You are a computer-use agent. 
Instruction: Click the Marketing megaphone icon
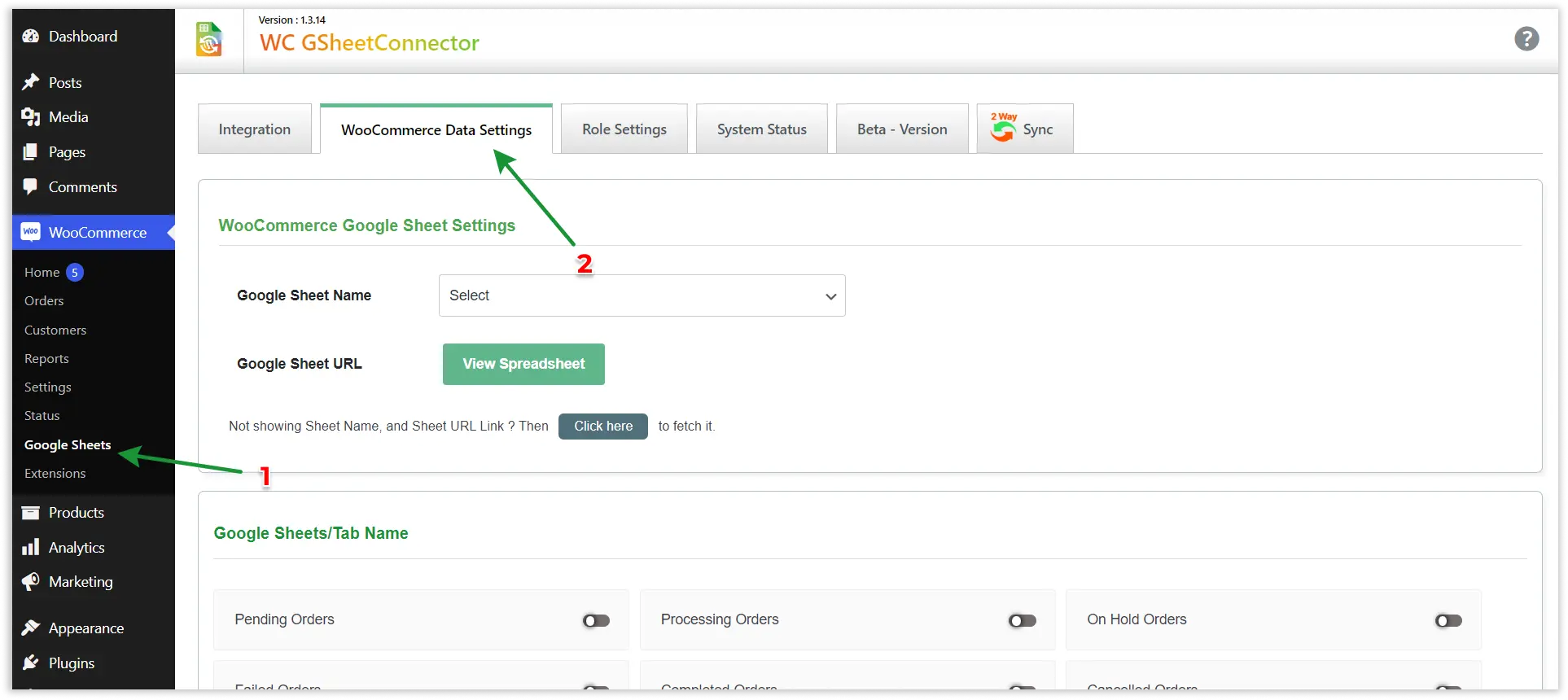[x=31, y=582]
